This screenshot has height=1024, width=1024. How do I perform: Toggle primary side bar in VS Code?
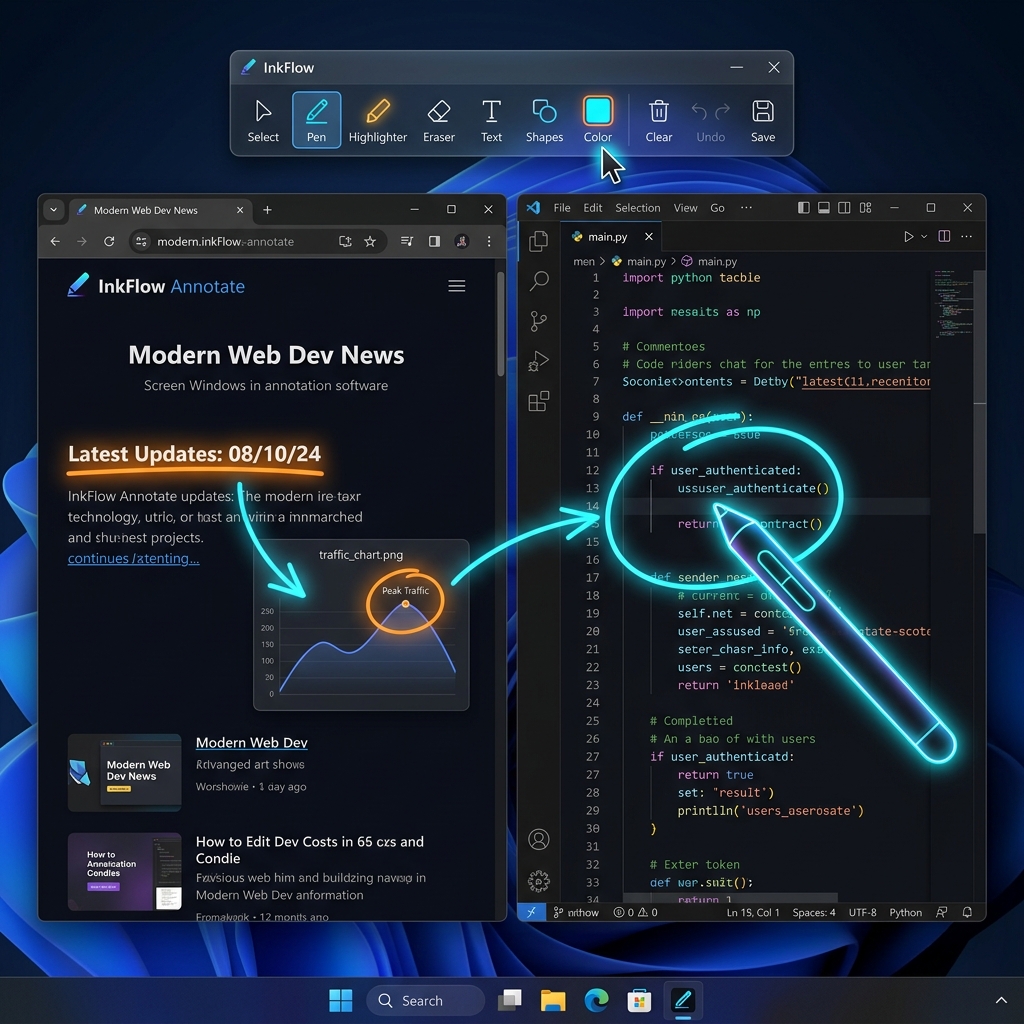point(804,208)
